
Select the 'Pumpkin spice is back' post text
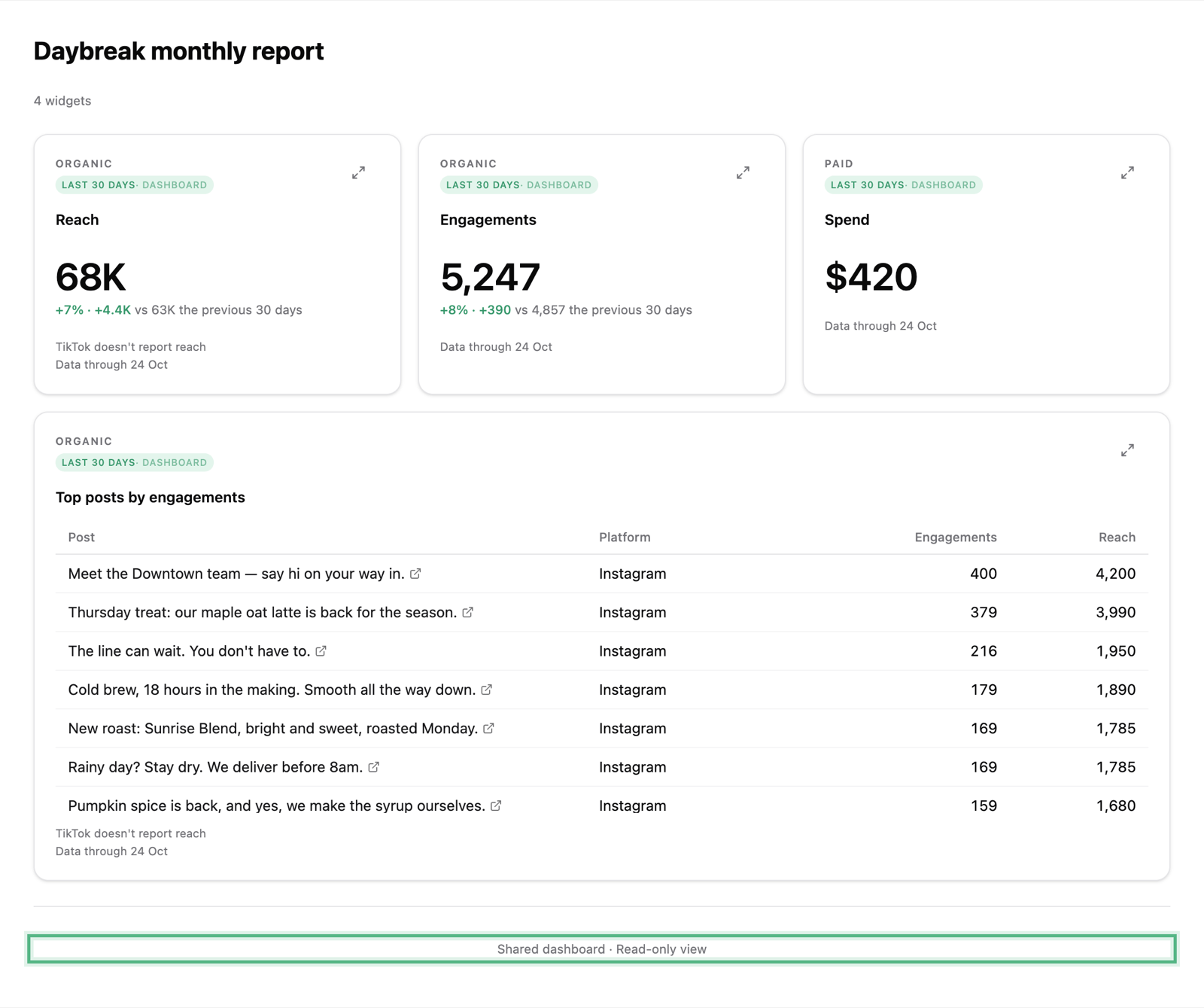[276, 805]
